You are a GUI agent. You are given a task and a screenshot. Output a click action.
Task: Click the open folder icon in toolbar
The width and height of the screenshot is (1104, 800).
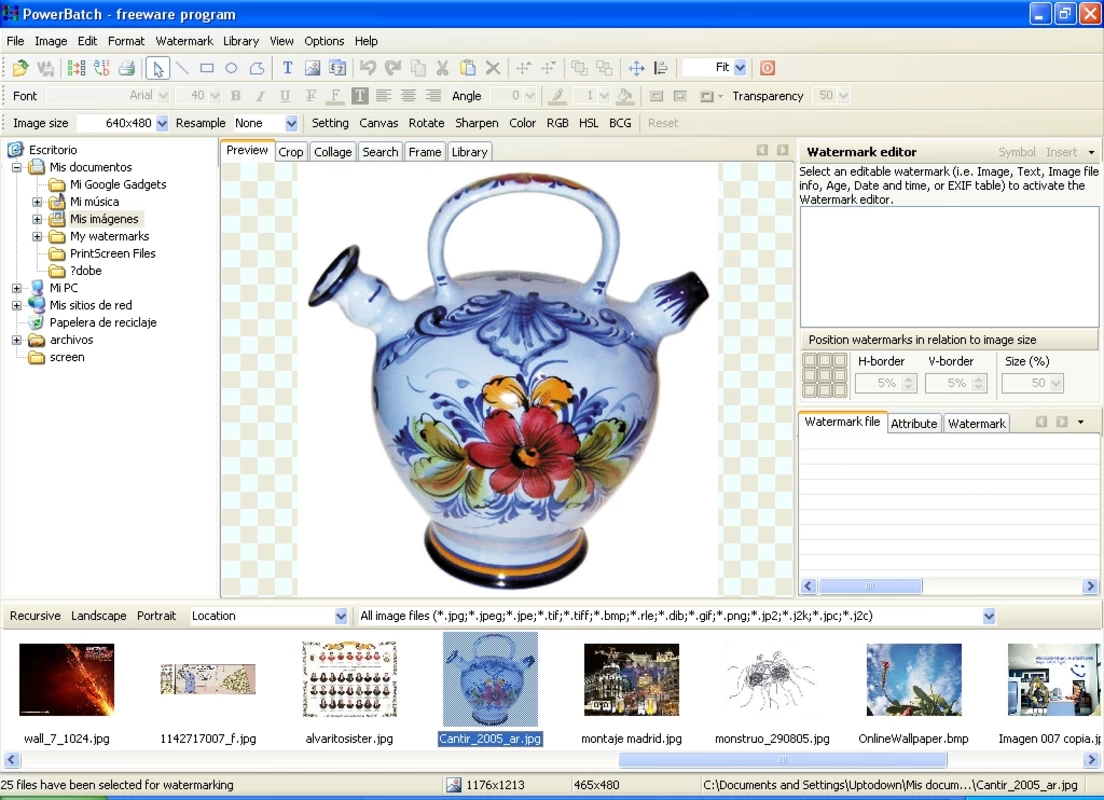tap(20, 68)
